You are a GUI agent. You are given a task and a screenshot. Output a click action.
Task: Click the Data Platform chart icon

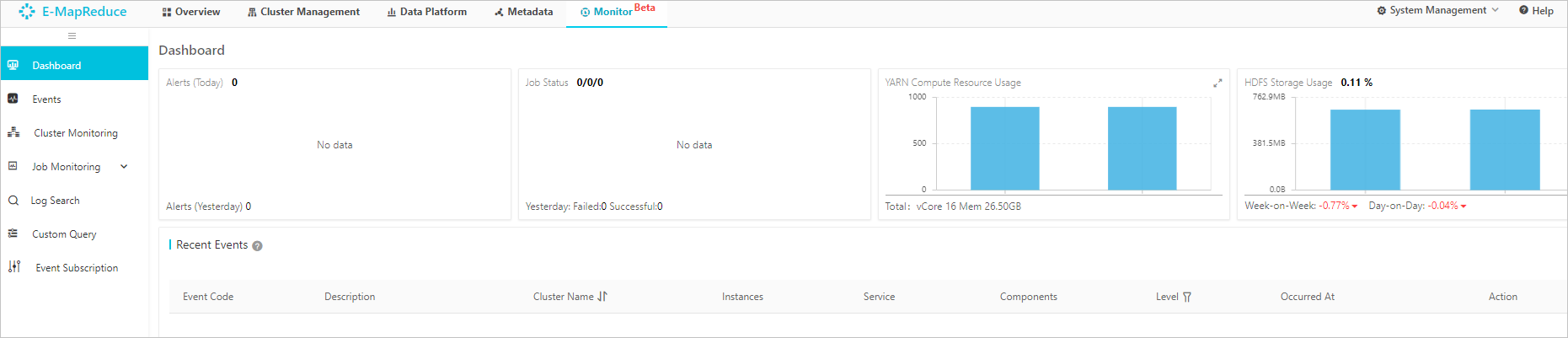click(392, 12)
